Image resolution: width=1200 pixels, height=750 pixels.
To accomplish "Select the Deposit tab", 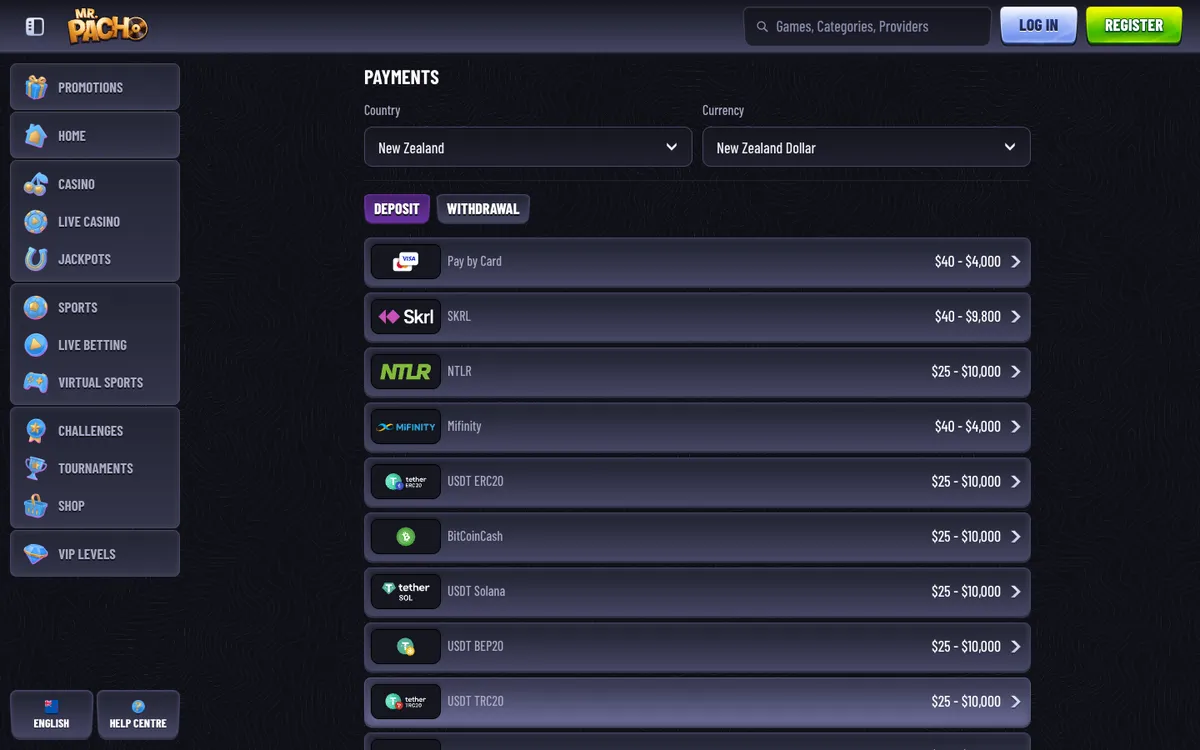I will click(397, 209).
